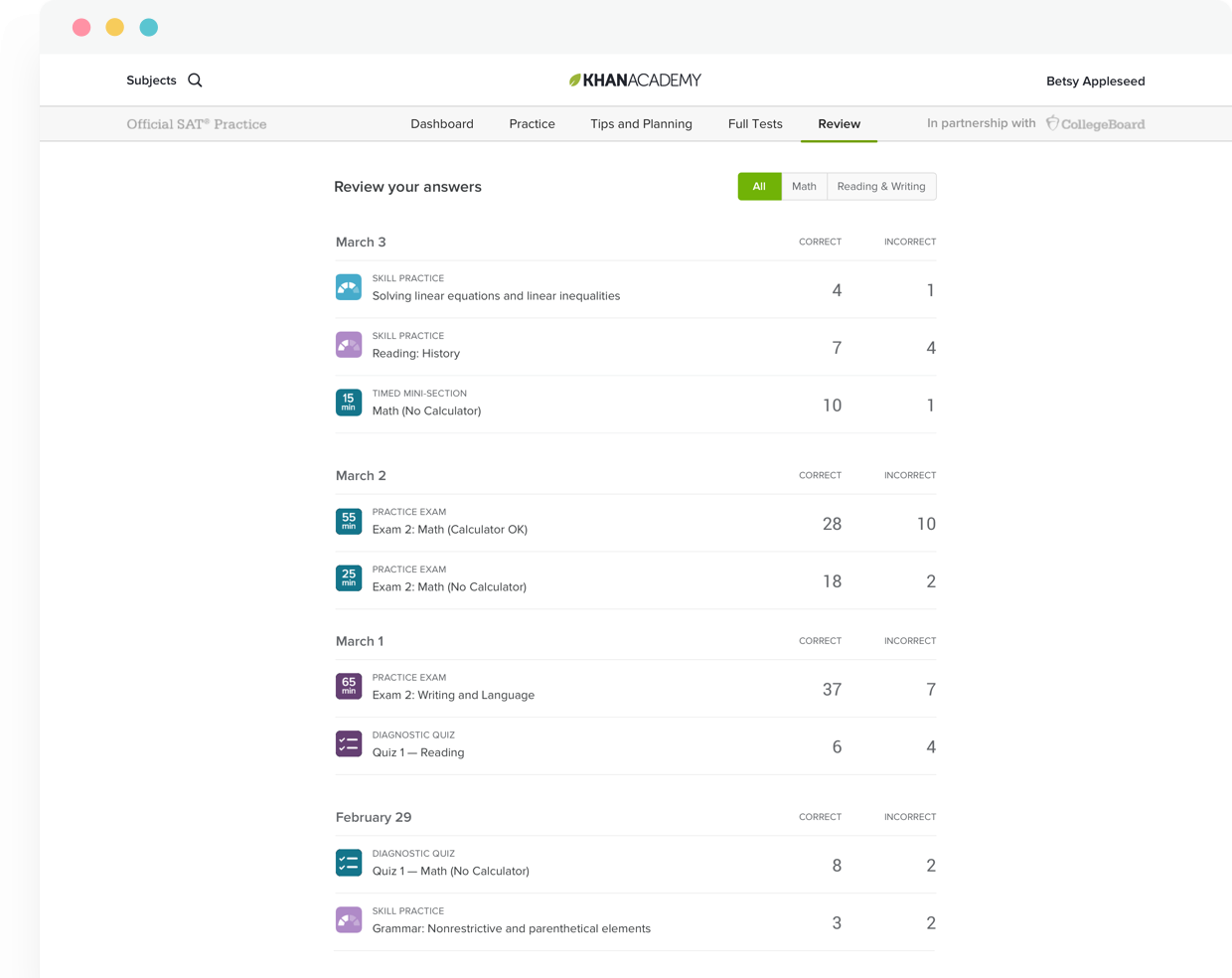Click the March 1 date heading

(x=360, y=642)
